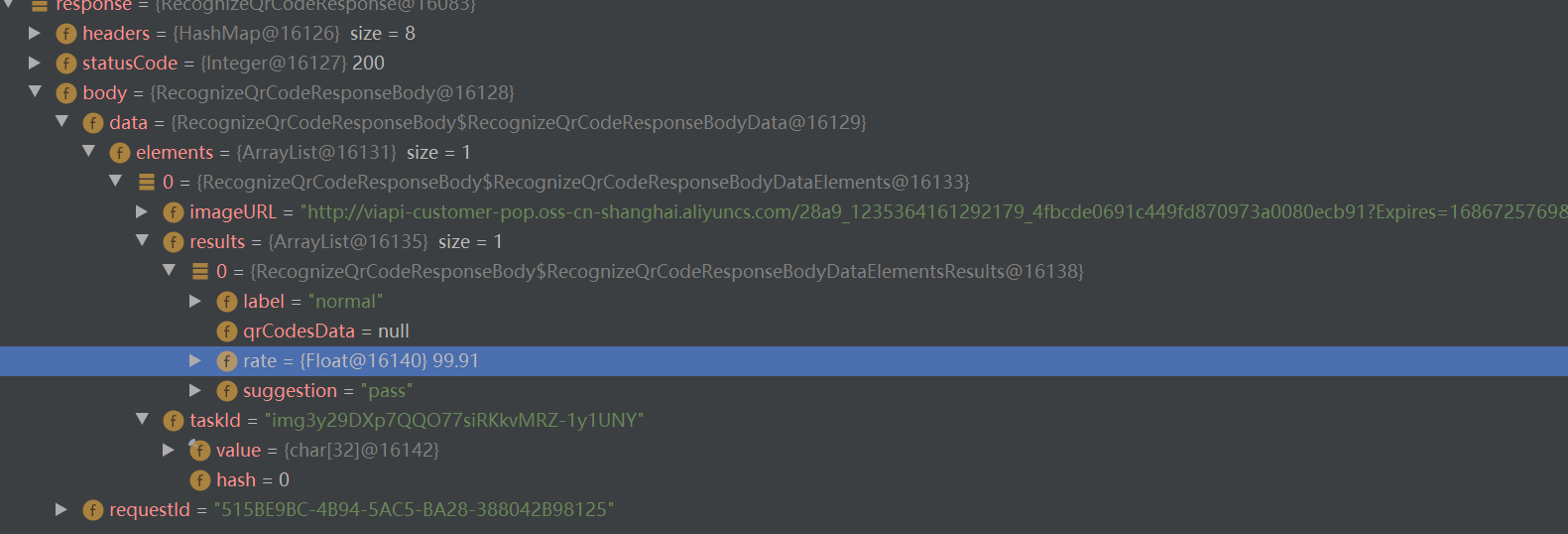Screen dimensions: 1568x534
Task: Select the value char[32] row
Action: [784, 451]
